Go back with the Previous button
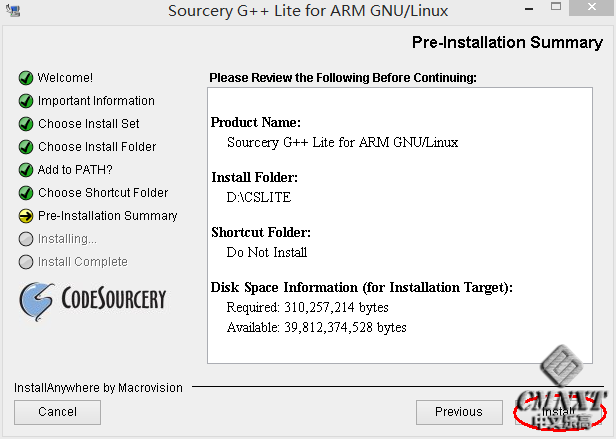The image size is (616, 439). [458, 412]
